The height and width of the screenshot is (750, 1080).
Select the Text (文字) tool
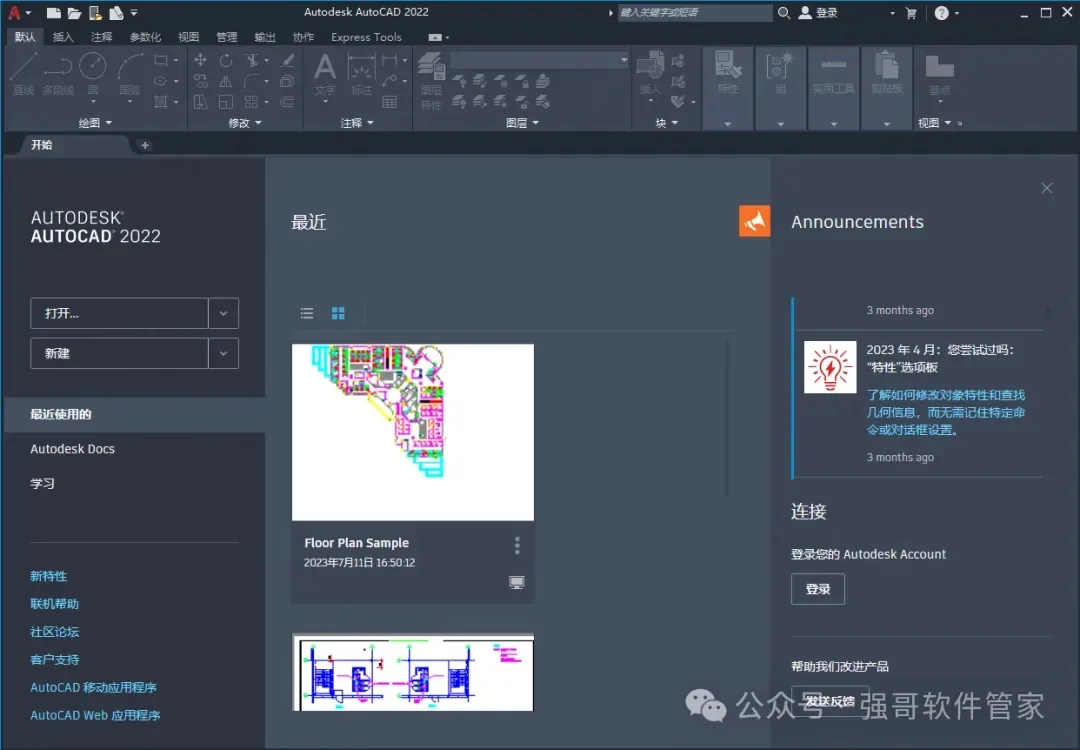tap(324, 76)
